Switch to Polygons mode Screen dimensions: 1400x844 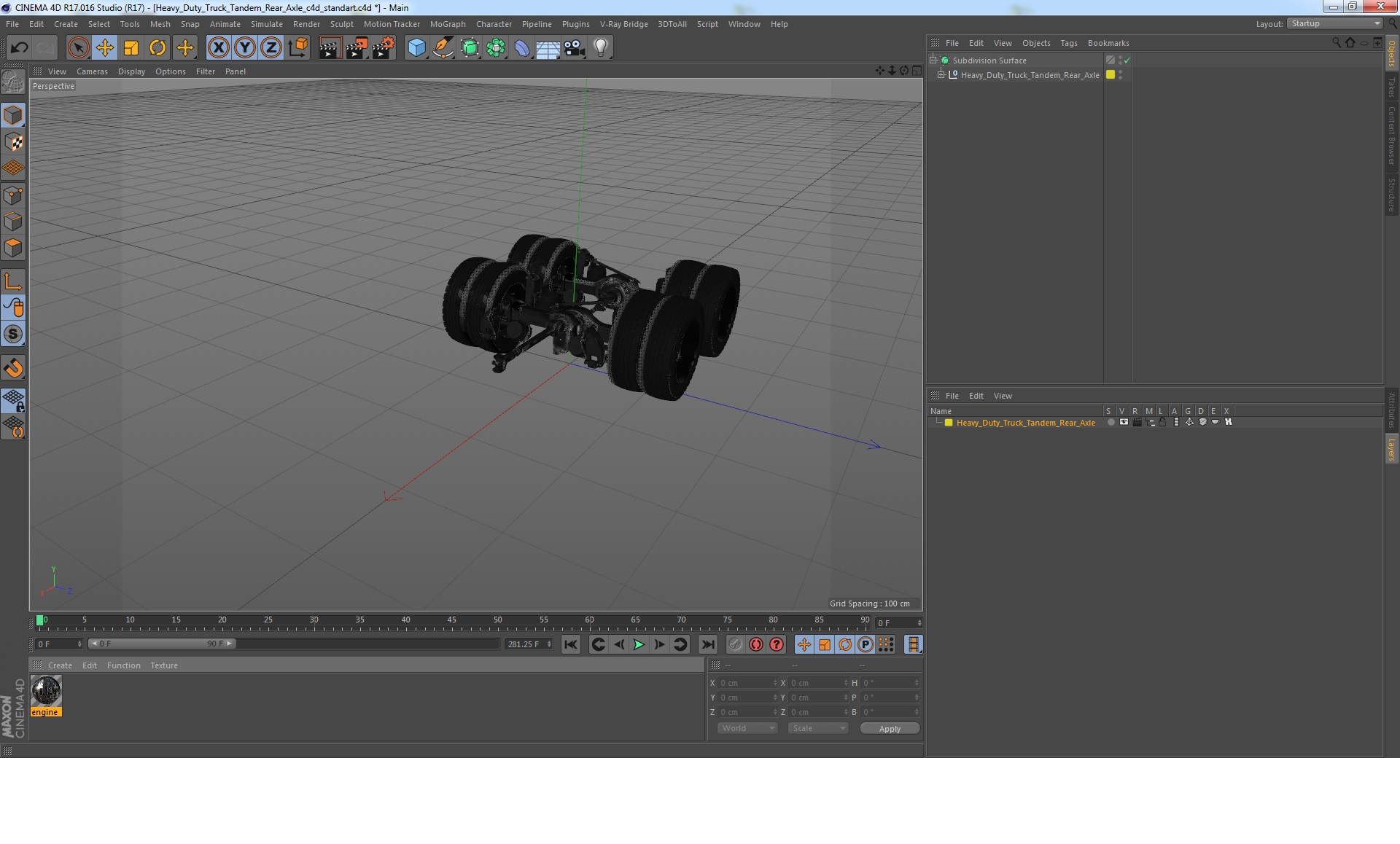click(x=13, y=248)
